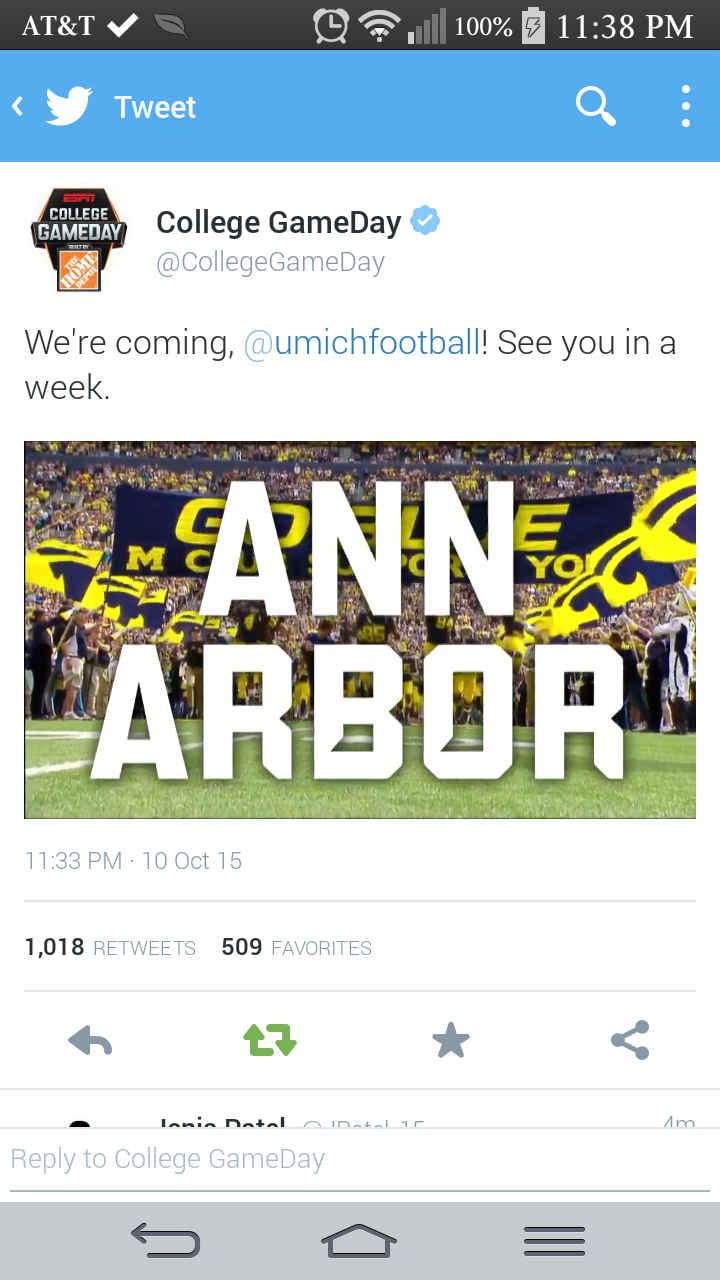
Task: View the 509 favorites list
Action: (296, 947)
